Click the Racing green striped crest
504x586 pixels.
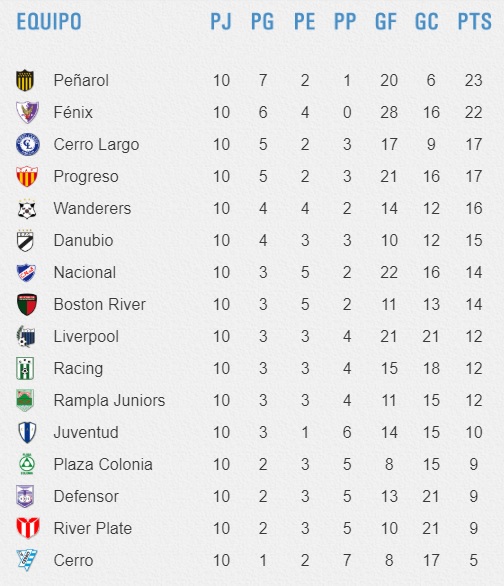(25, 368)
